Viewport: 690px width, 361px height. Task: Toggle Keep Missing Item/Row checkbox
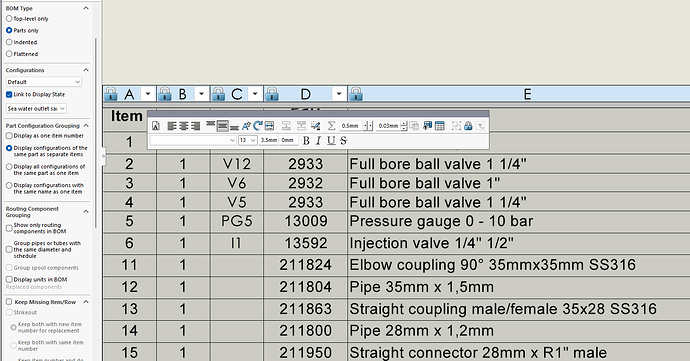pyautogui.click(x=9, y=302)
